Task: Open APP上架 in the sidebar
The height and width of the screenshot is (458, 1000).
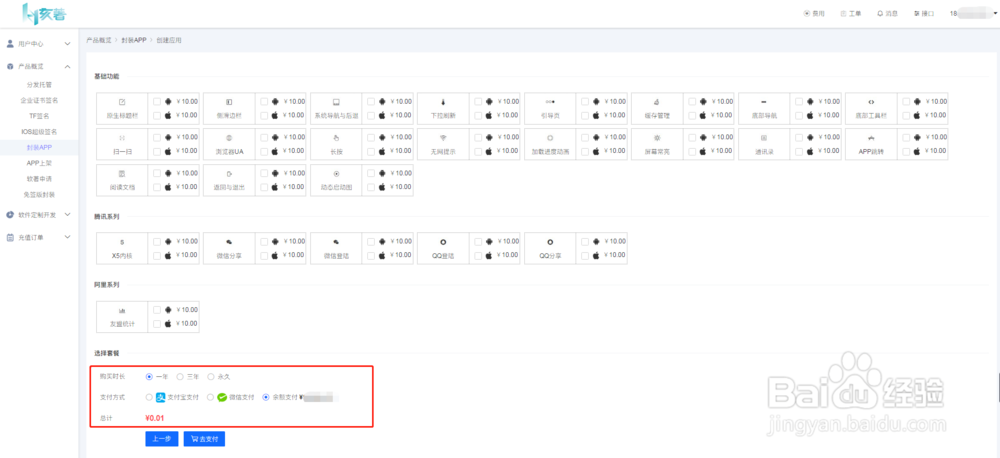Action: pyautogui.click(x=39, y=163)
